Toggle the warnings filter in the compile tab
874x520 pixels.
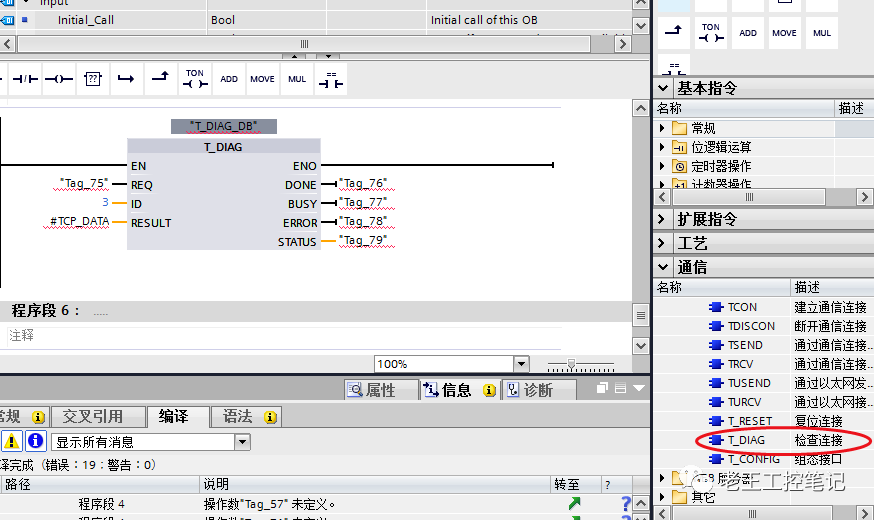[x=11, y=441]
